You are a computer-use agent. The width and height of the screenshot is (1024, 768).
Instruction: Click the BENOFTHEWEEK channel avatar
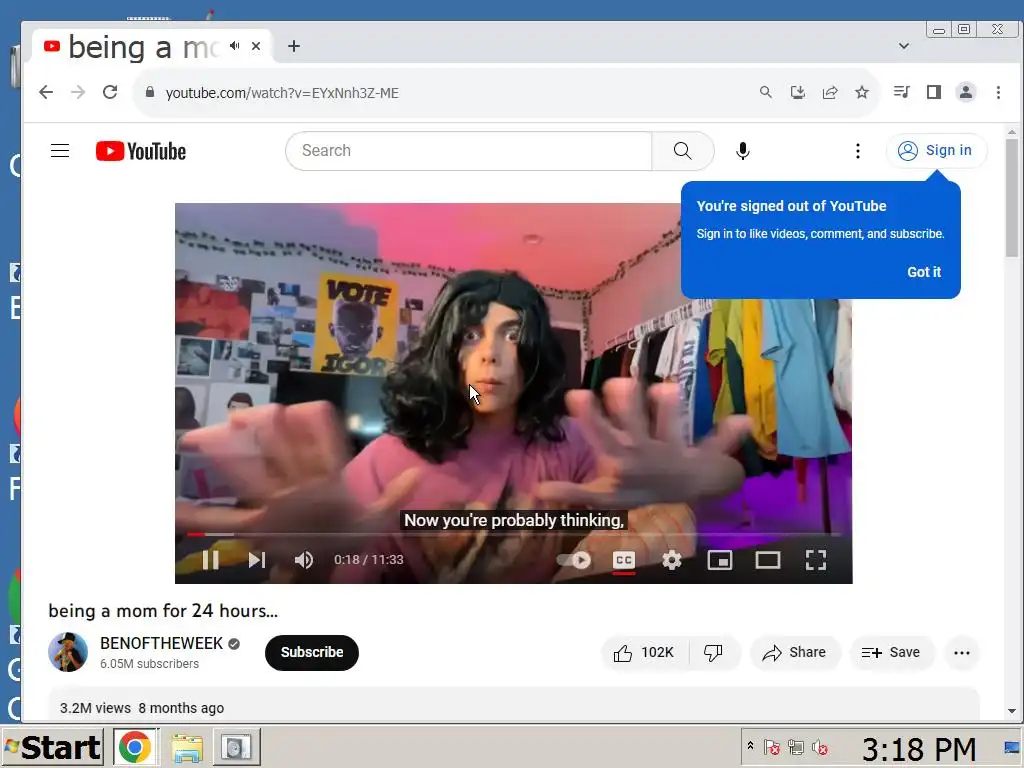point(68,652)
